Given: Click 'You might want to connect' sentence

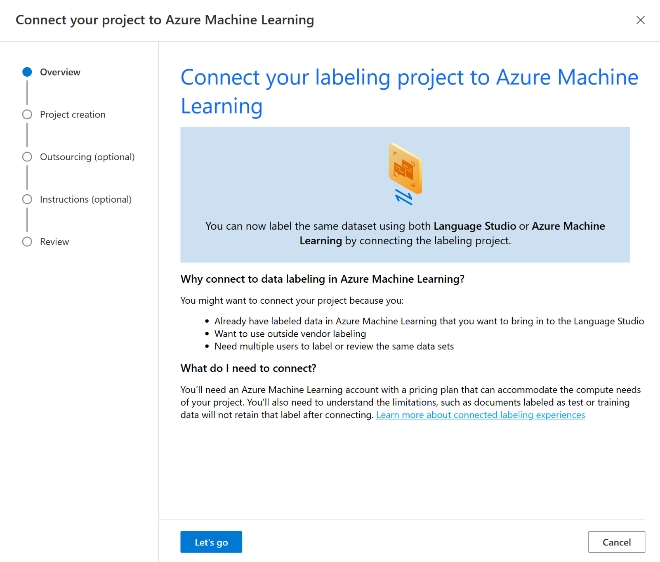Looking at the screenshot, I should click(292, 301).
